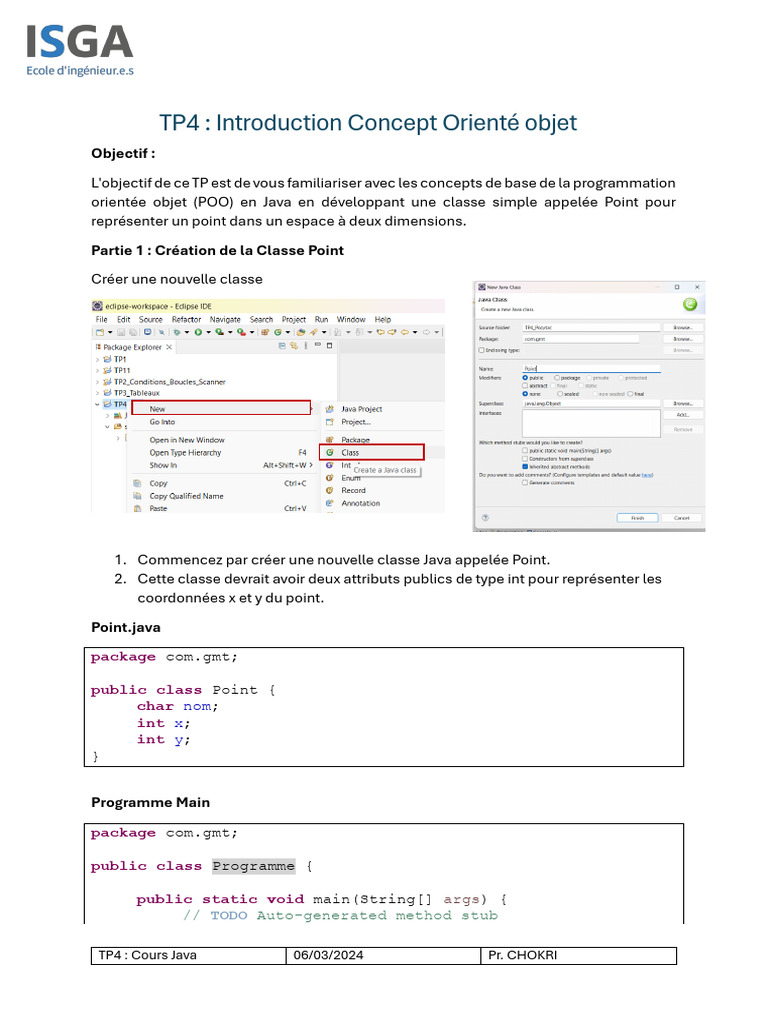The height and width of the screenshot is (1024, 768).
Task: Expand the TP1 project tree node
Action: click(x=98, y=359)
